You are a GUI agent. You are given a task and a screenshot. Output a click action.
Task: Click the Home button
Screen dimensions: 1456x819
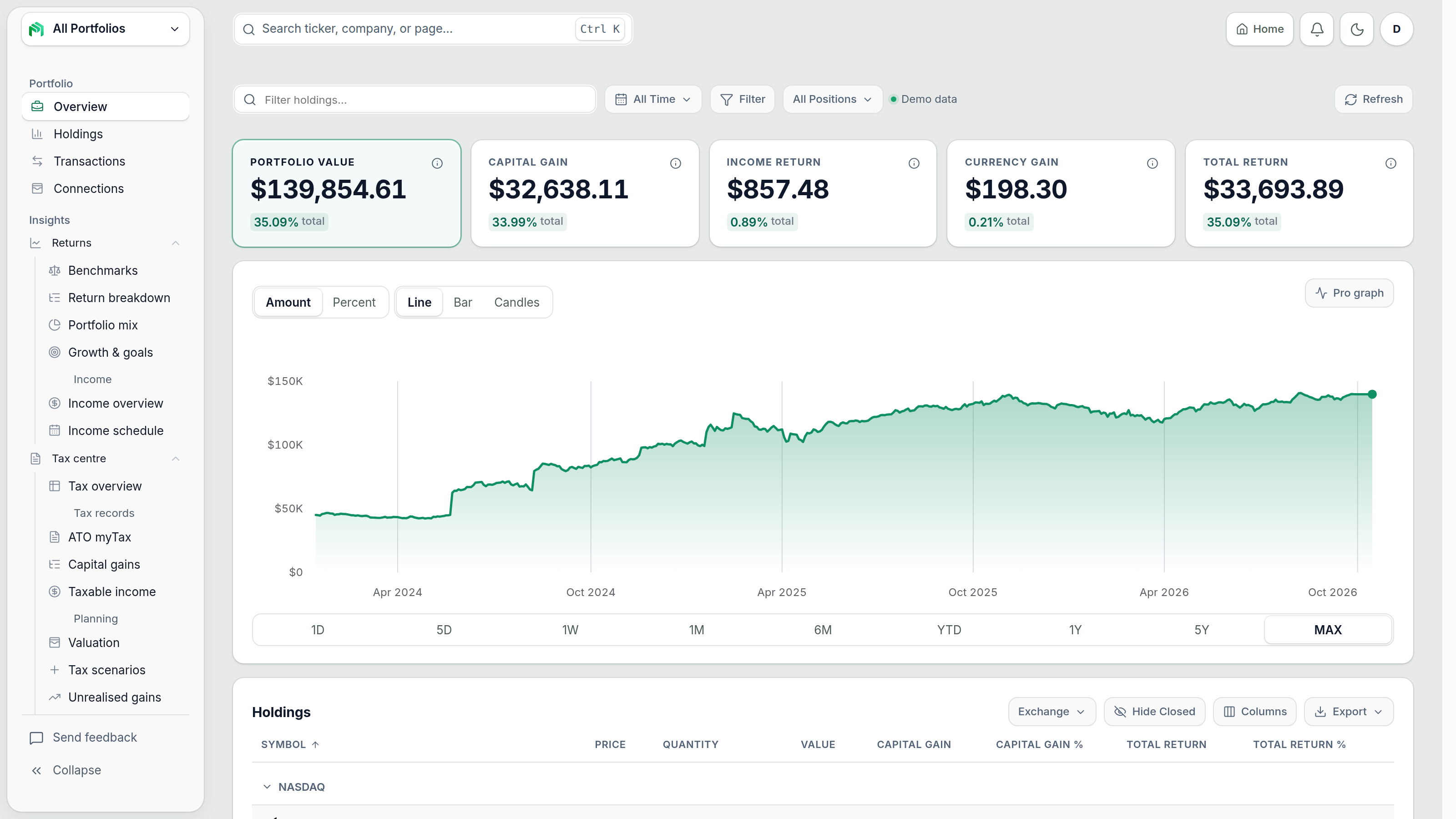(x=1271, y=30)
